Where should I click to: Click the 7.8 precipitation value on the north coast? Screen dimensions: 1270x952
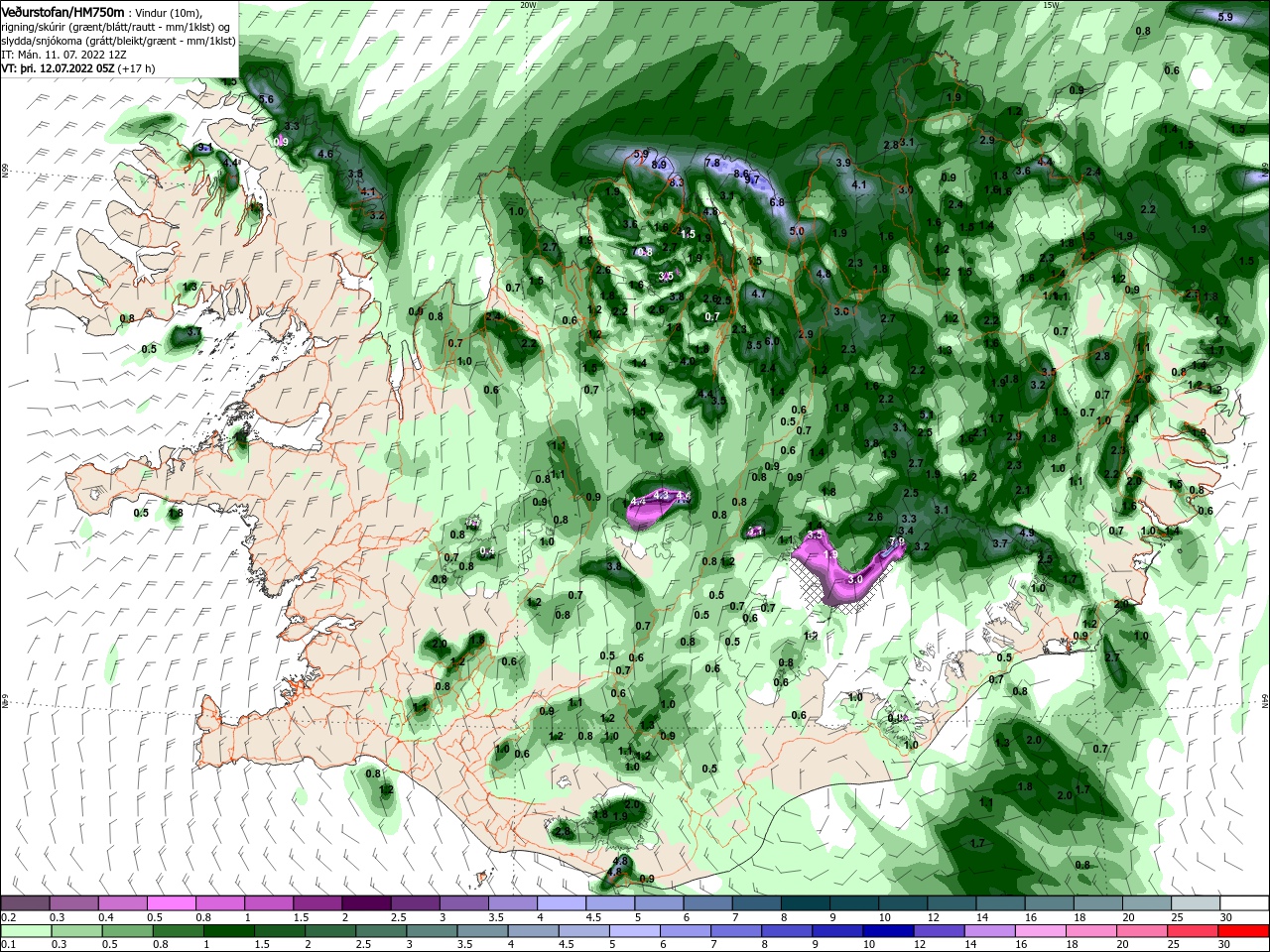tap(711, 163)
